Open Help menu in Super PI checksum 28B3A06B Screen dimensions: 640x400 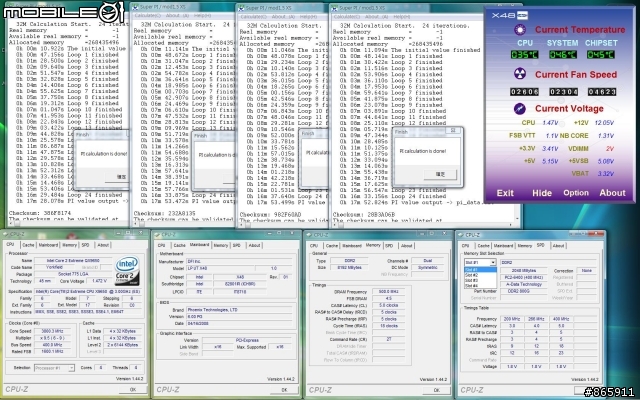click(x=402, y=17)
